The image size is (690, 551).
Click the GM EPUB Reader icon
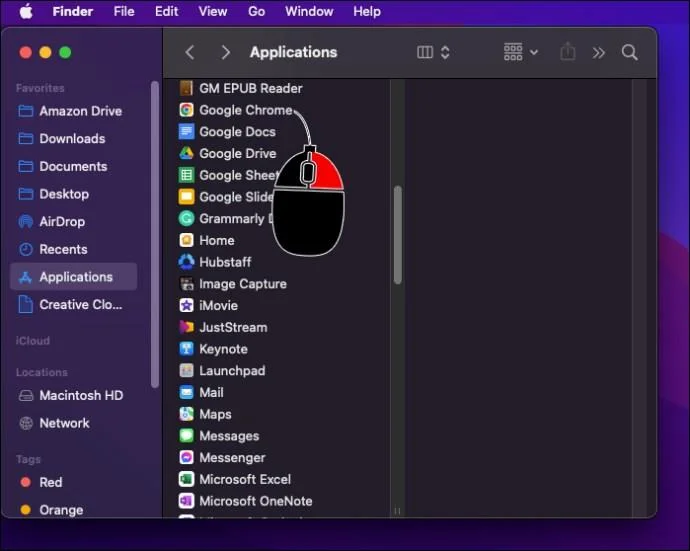186,88
